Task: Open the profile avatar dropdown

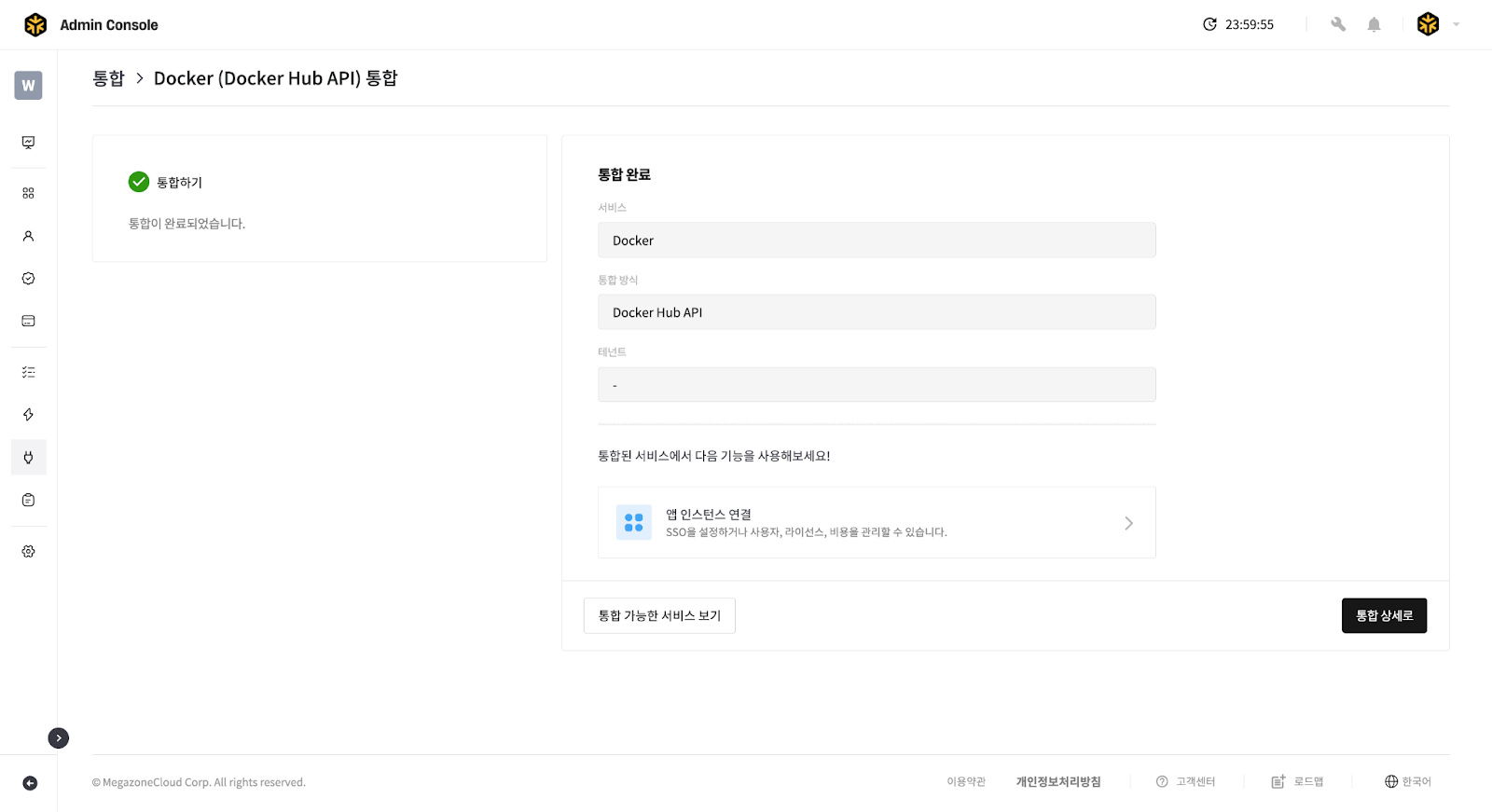Action: [1437, 24]
